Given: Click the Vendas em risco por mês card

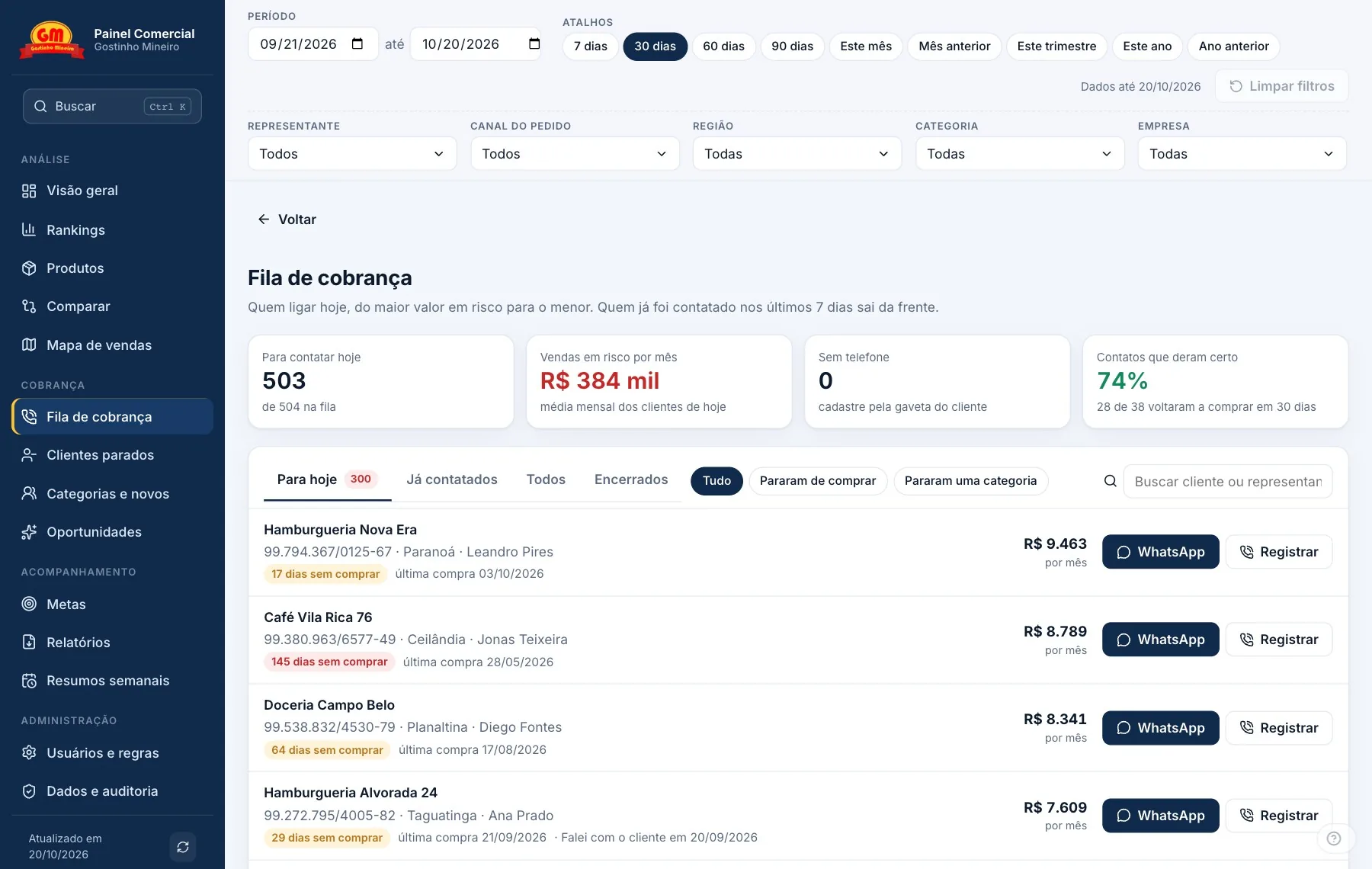Looking at the screenshot, I should point(659,382).
